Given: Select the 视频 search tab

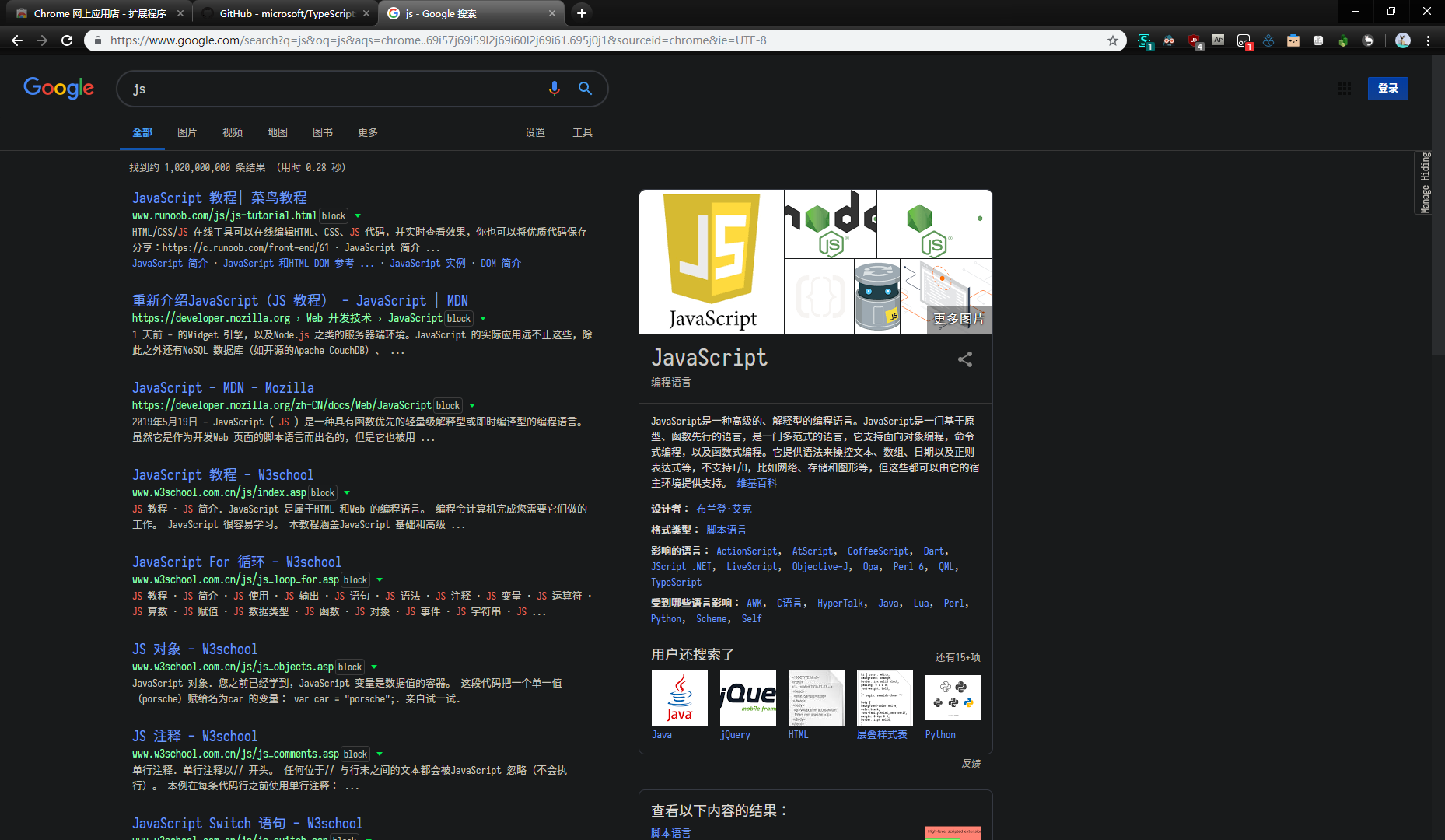Looking at the screenshot, I should (233, 132).
